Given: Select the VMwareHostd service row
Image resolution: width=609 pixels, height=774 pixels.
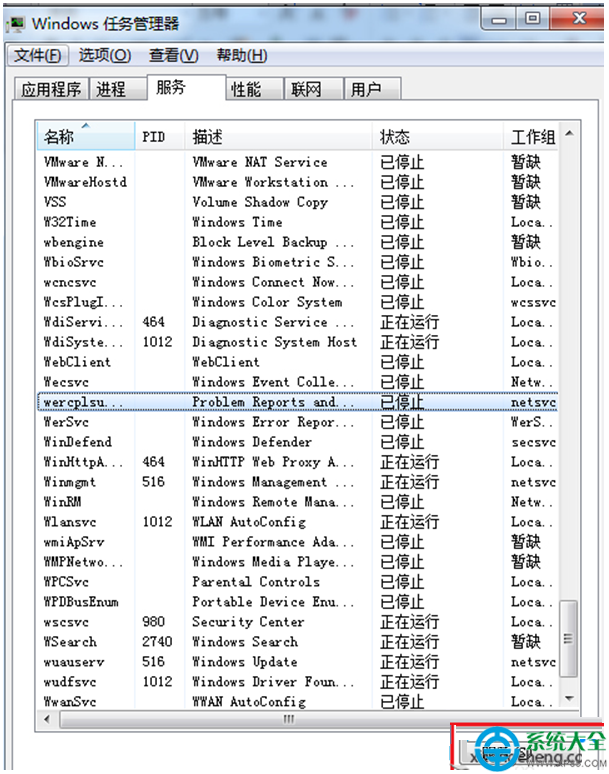Looking at the screenshot, I should coord(298,182).
